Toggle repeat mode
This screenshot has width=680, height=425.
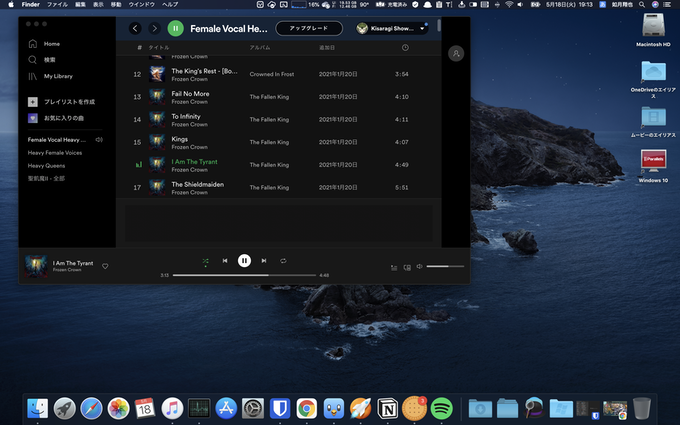pyautogui.click(x=283, y=261)
